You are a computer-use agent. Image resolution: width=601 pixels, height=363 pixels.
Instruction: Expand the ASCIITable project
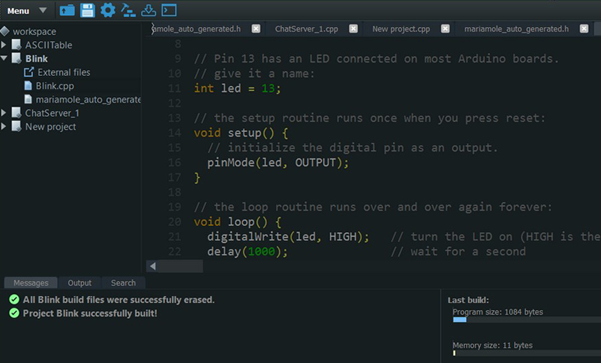pos(3,45)
